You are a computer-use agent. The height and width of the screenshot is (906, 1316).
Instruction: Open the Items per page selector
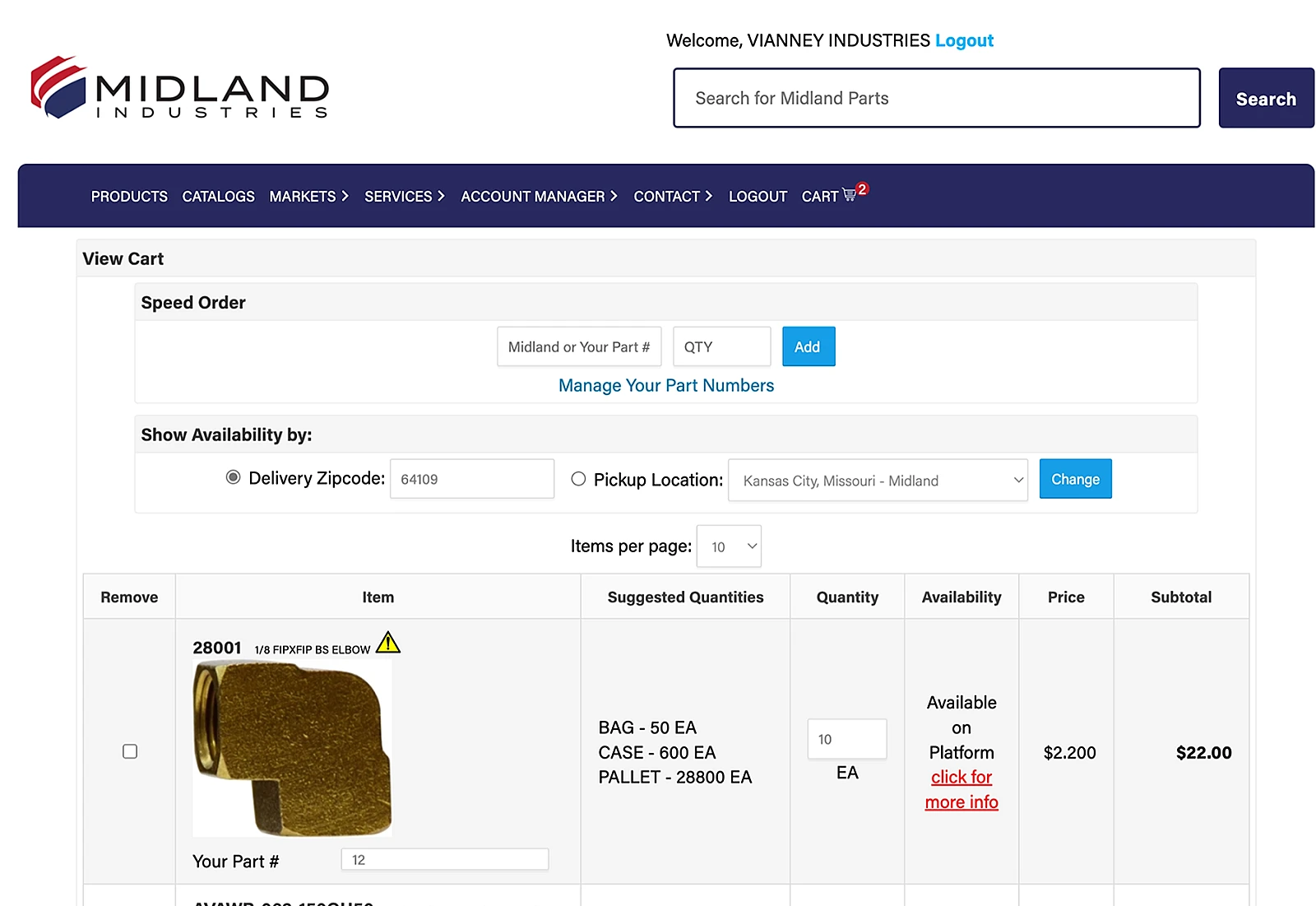(728, 546)
